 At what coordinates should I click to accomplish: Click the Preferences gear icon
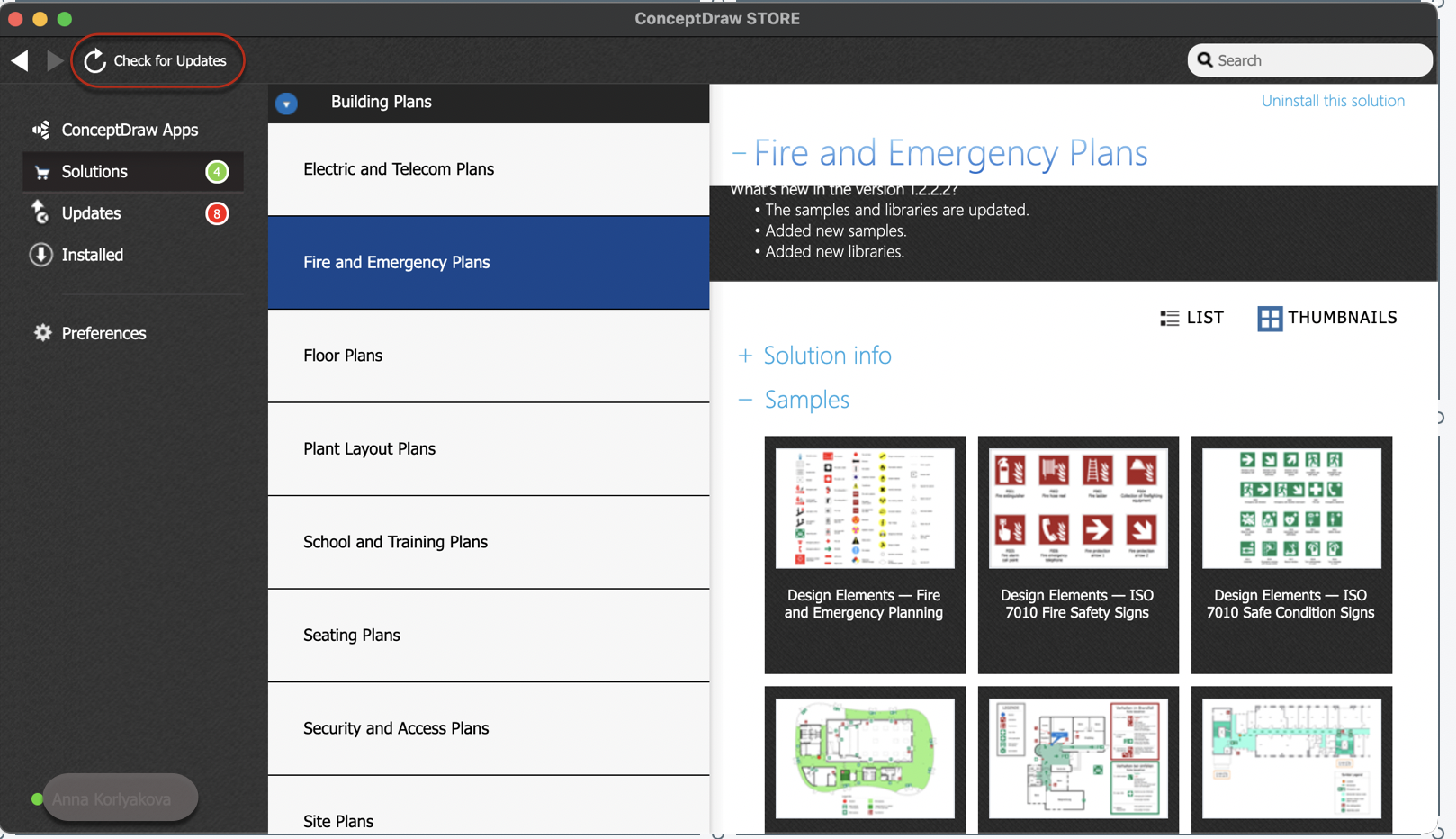pyautogui.click(x=42, y=333)
